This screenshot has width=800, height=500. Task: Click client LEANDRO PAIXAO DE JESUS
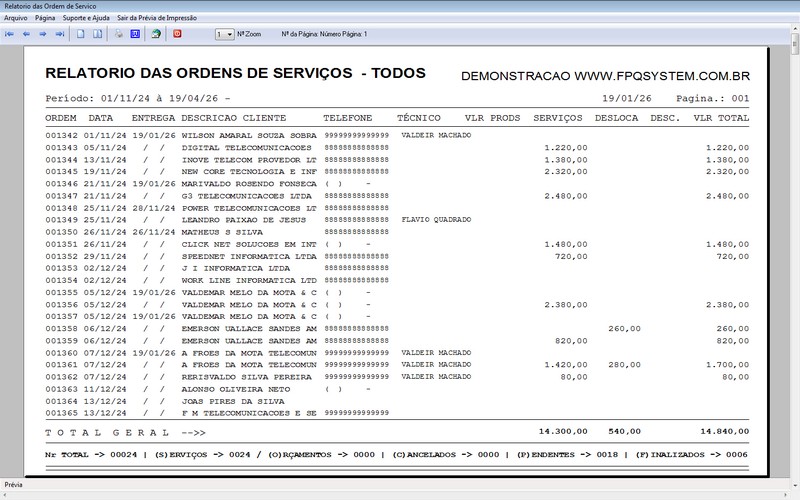244,220
